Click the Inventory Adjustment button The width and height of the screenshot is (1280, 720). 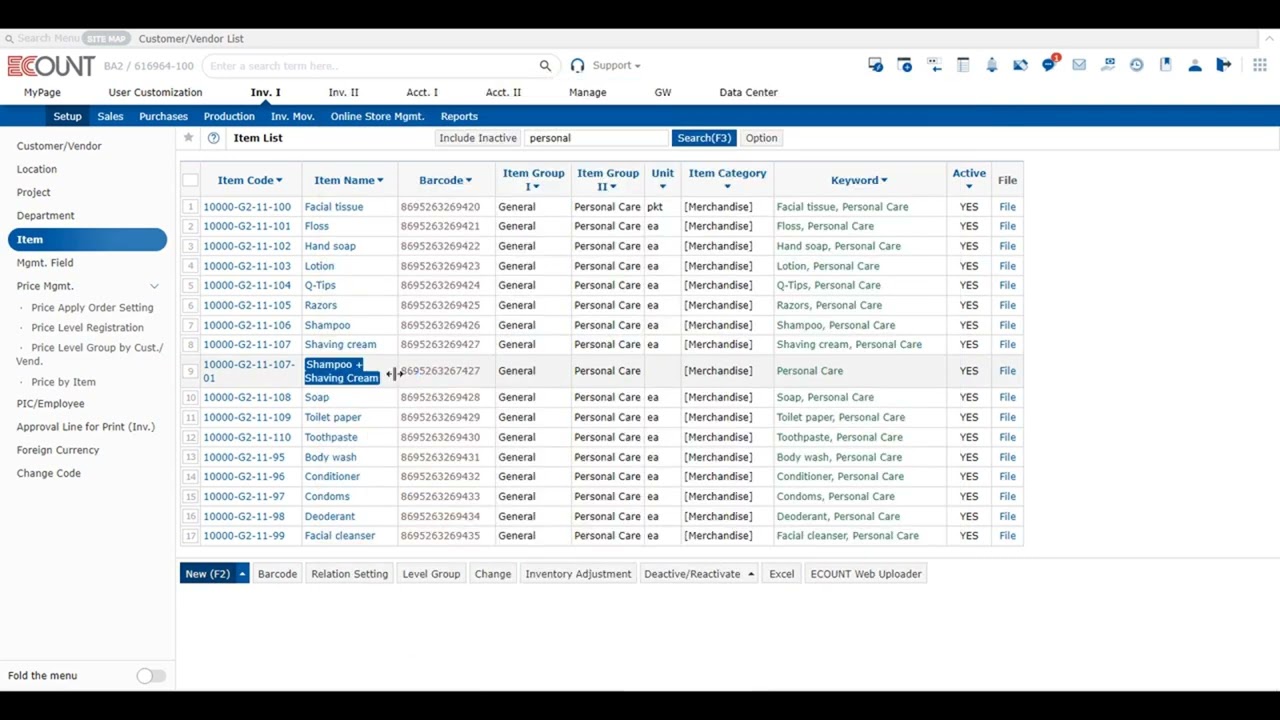pyautogui.click(x=578, y=574)
